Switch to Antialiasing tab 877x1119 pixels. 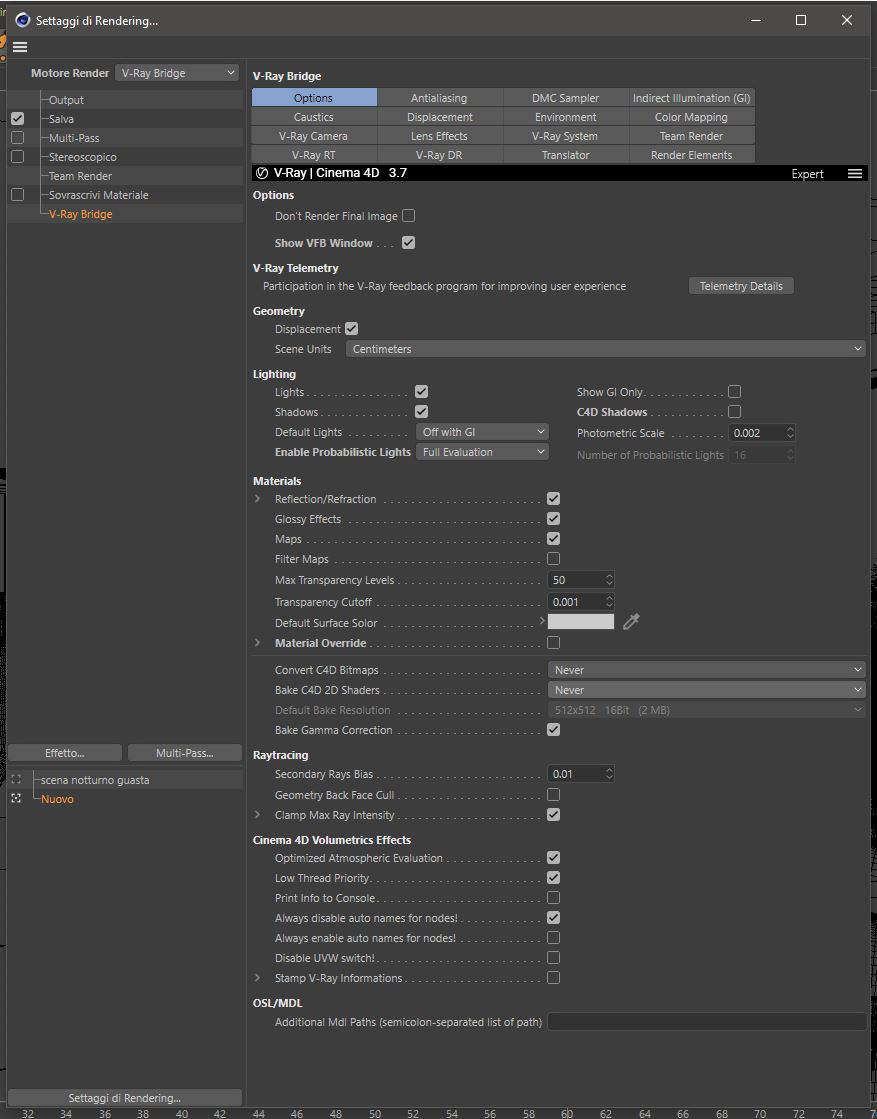click(x=440, y=98)
